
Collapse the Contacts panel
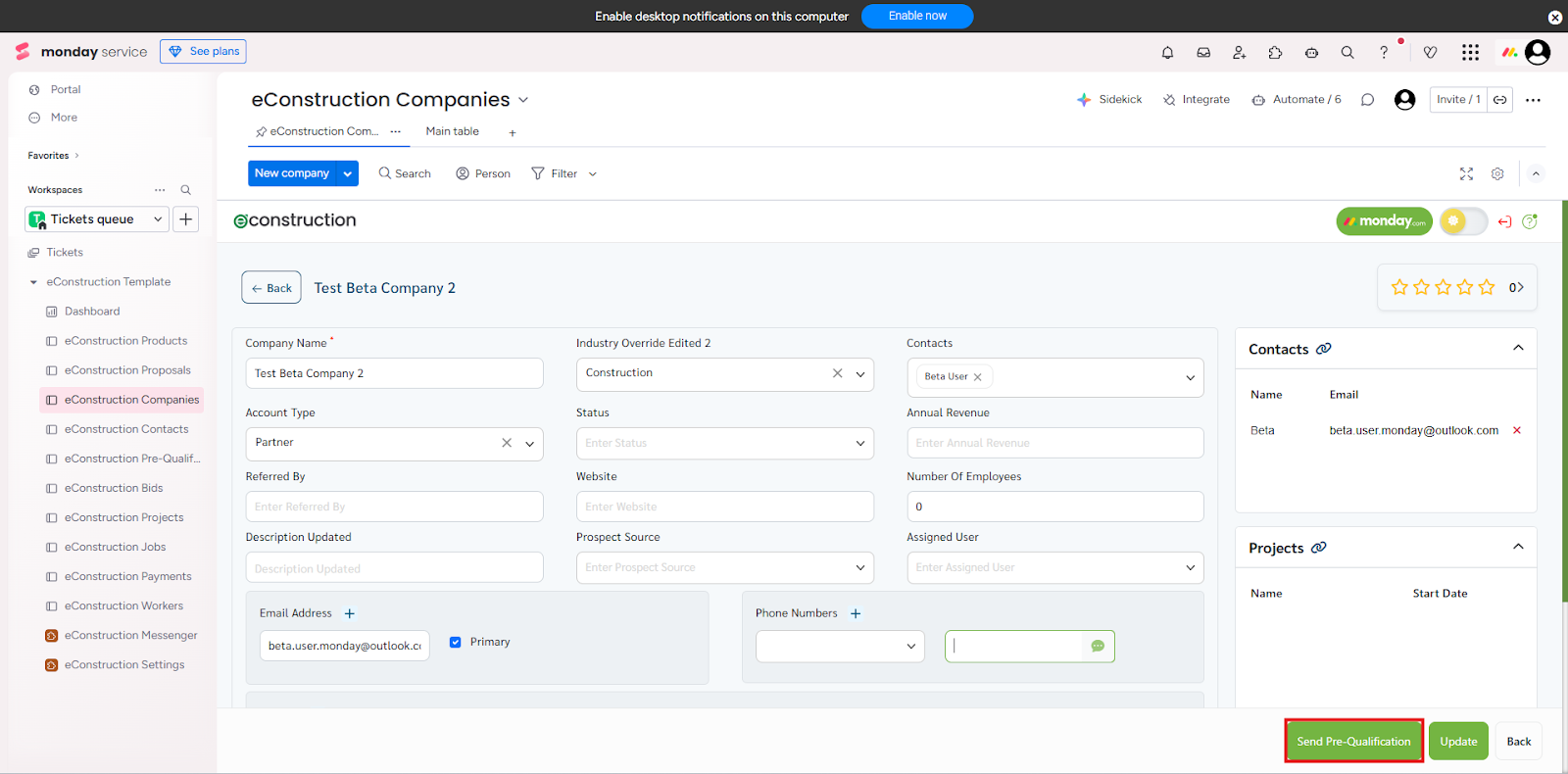tap(1518, 349)
